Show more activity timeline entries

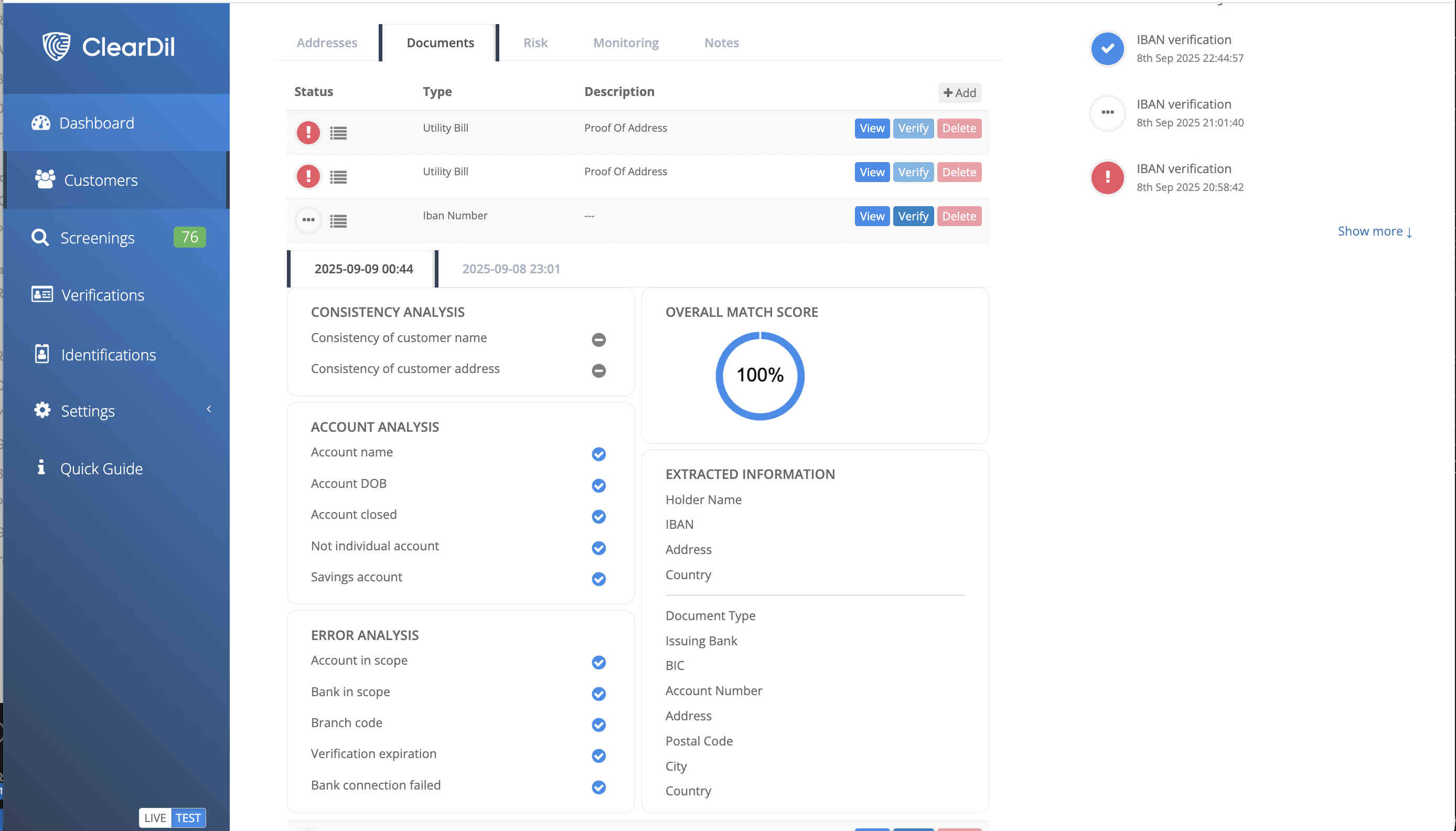coord(1374,231)
